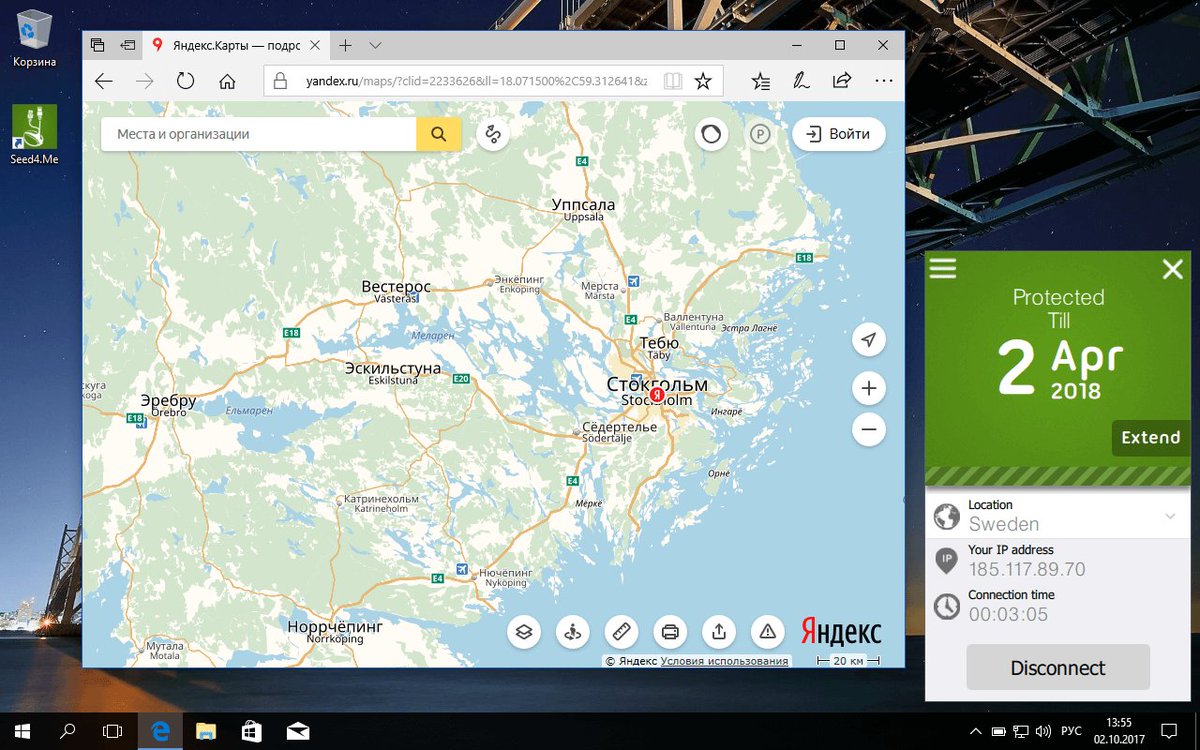Add page to favorites star

click(703, 81)
